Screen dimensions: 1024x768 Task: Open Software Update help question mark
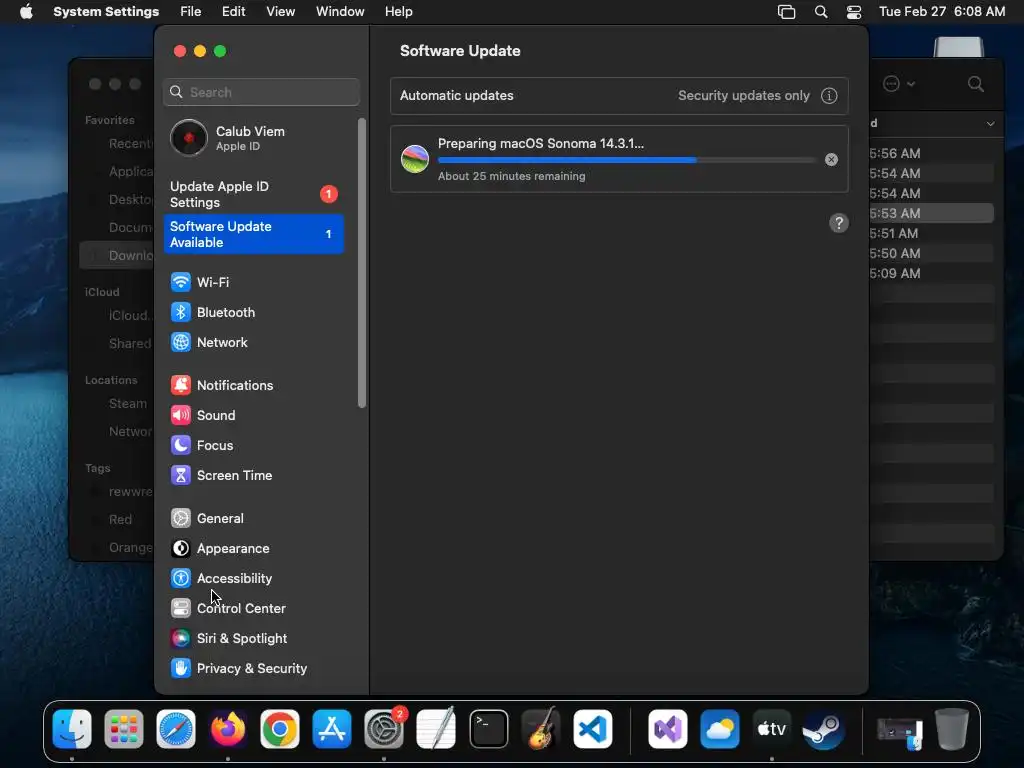click(x=839, y=223)
